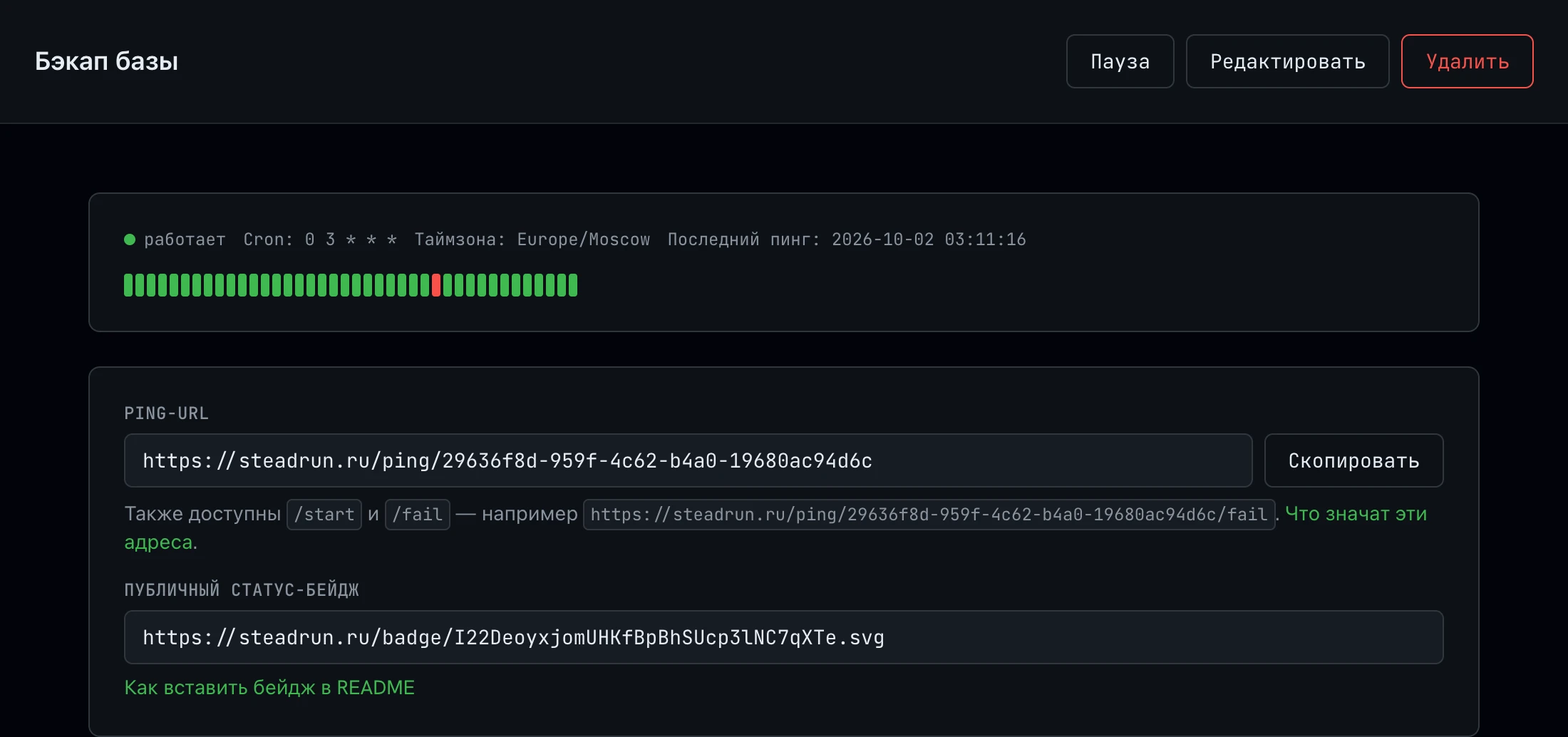
Task: Click the Бэкап базы page title
Action: pos(106,61)
